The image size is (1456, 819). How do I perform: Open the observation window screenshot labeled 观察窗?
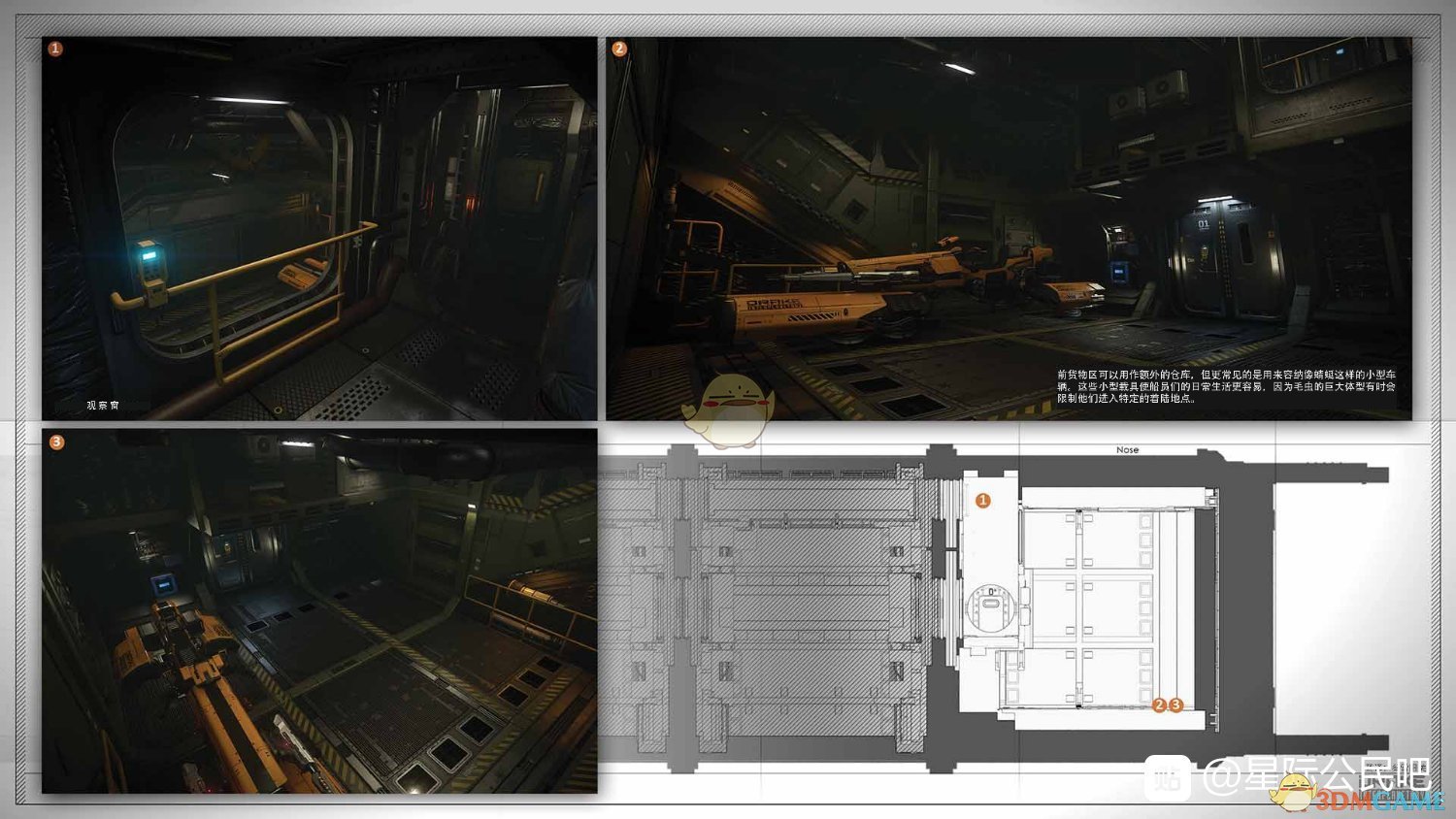[x=319, y=228]
